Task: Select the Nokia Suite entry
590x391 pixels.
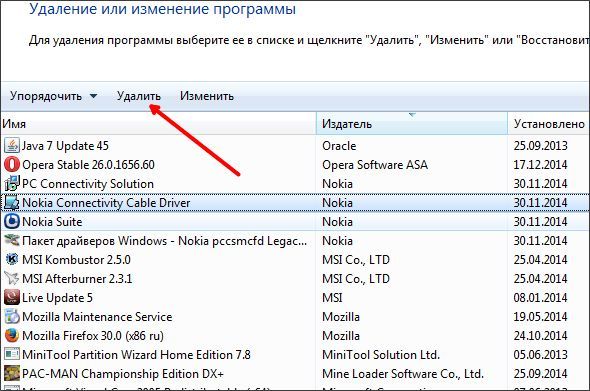Action: (295, 222)
